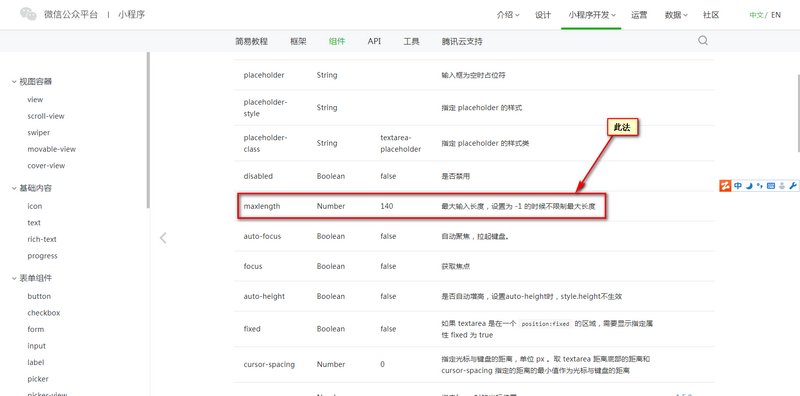Click the IME user account icon

point(782,186)
